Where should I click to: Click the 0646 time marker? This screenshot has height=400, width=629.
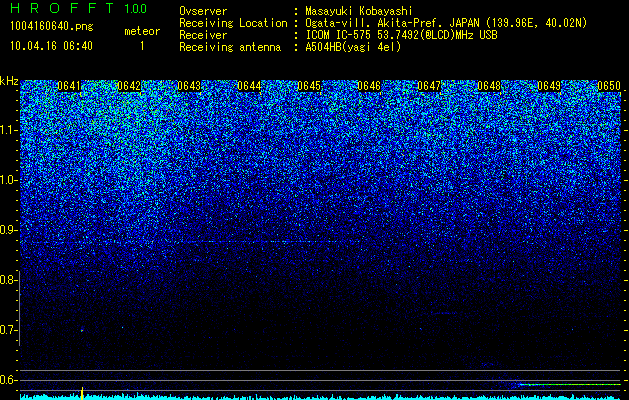click(369, 86)
